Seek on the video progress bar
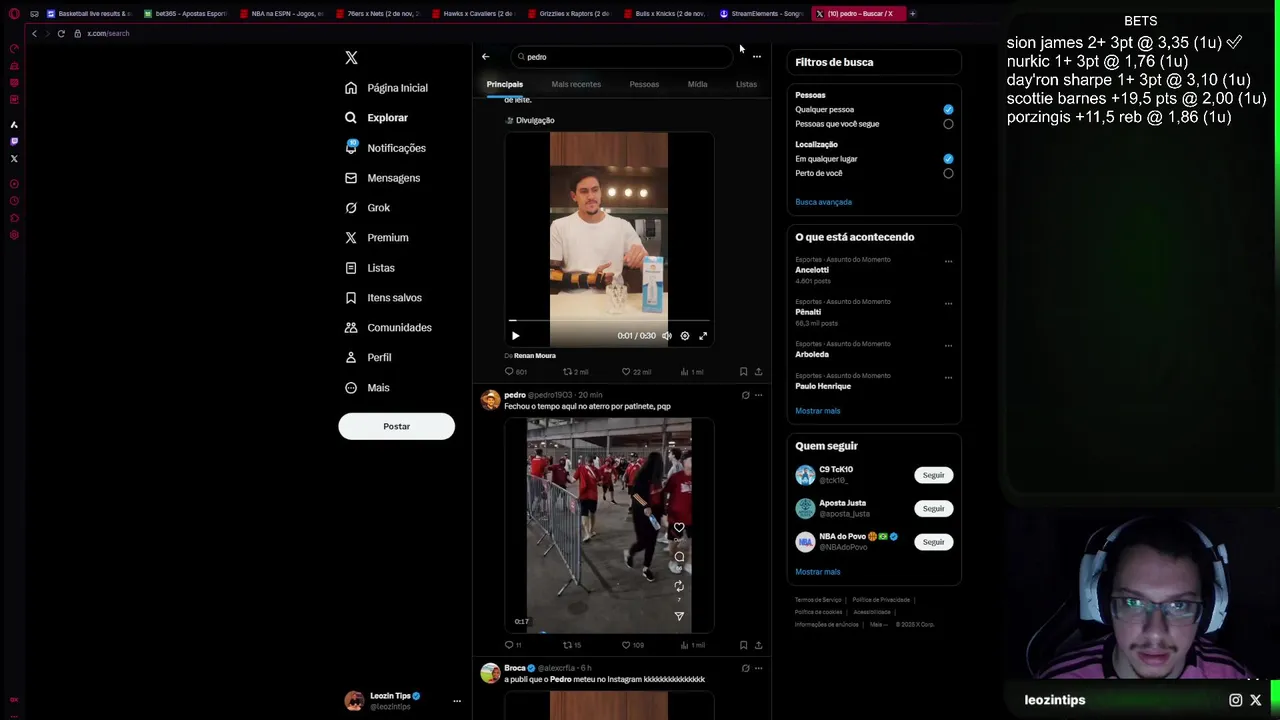Image resolution: width=1280 pixels, height=720 pixels. tap(609, 321)
